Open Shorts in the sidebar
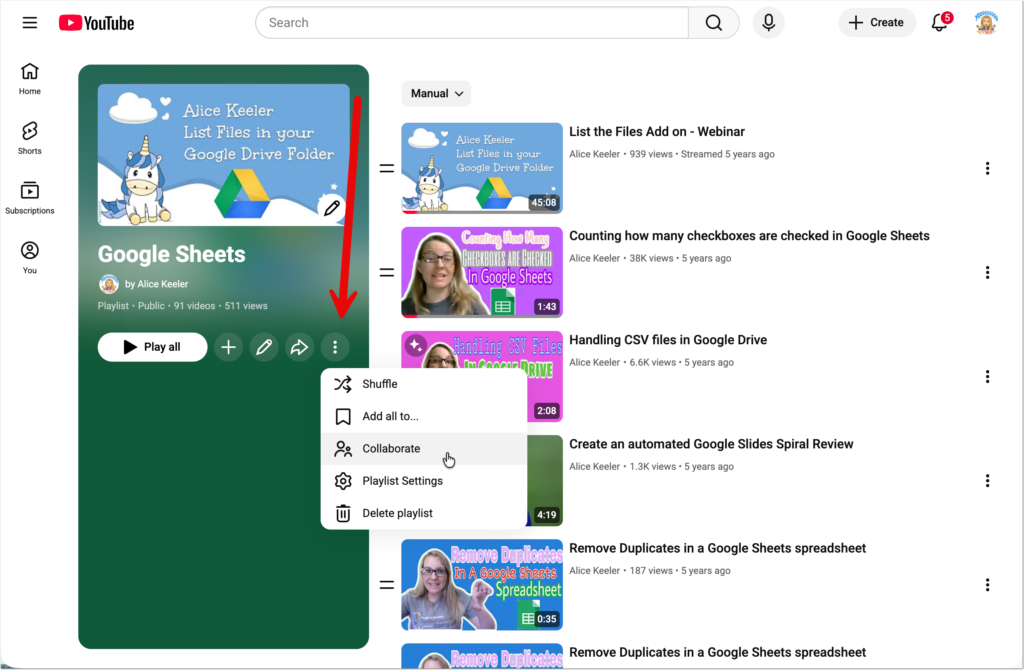 30,138
